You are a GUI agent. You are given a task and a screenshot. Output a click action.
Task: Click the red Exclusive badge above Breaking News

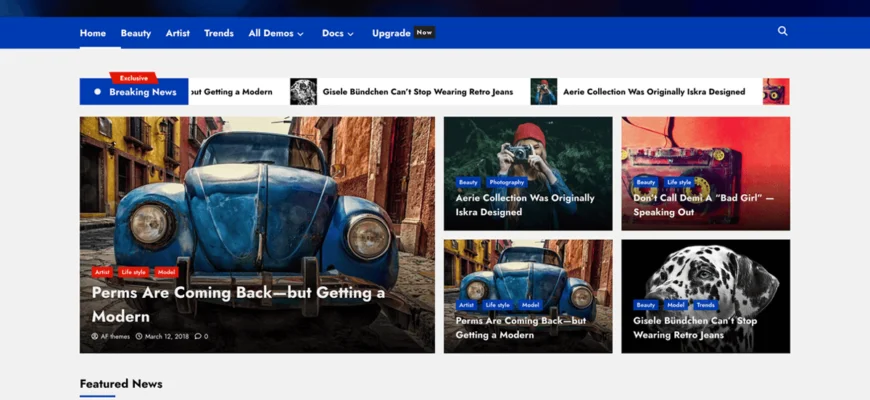134,77
